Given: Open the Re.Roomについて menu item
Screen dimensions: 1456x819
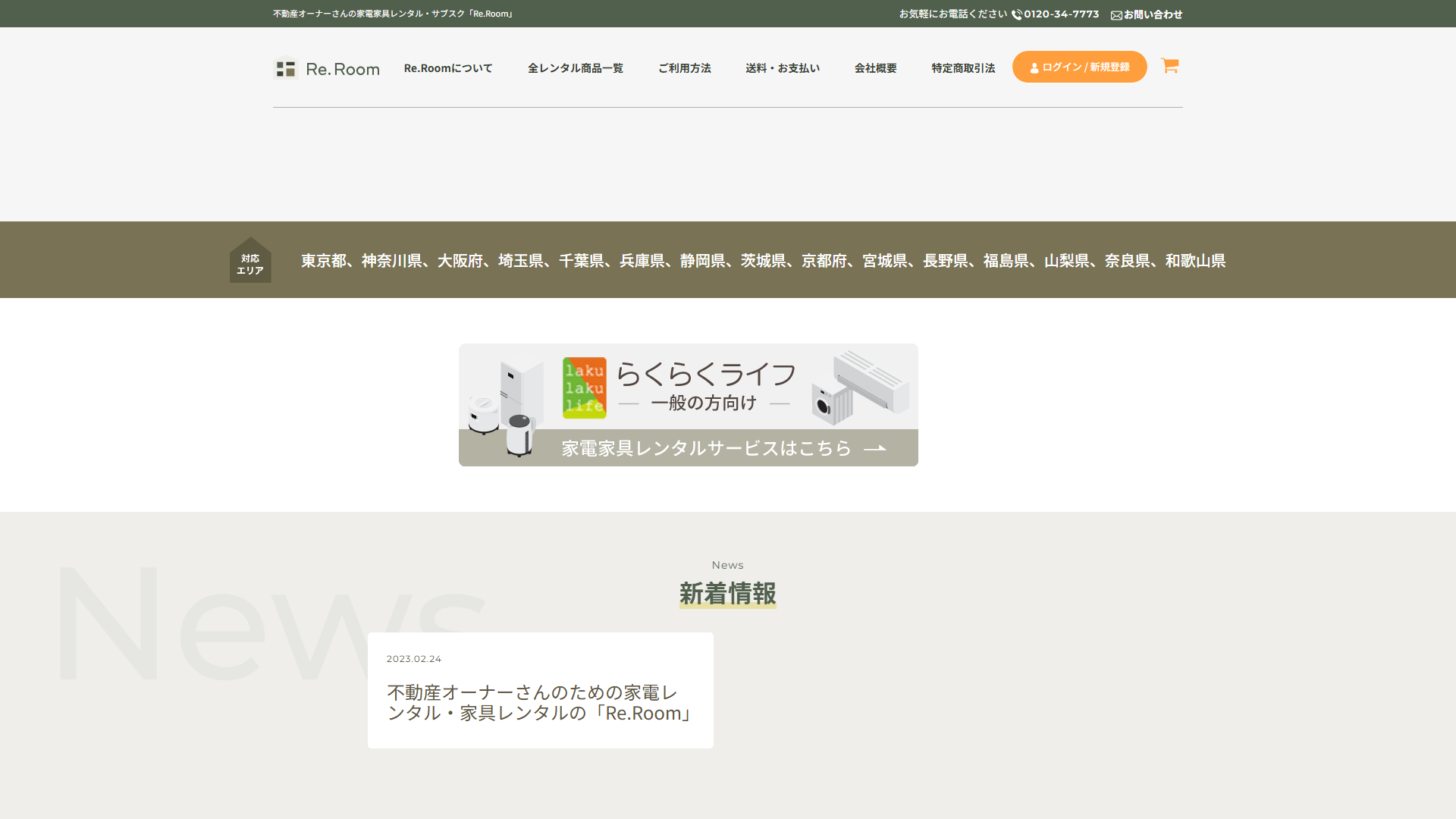Looking at the screenshot, I should tap(448, 67).
